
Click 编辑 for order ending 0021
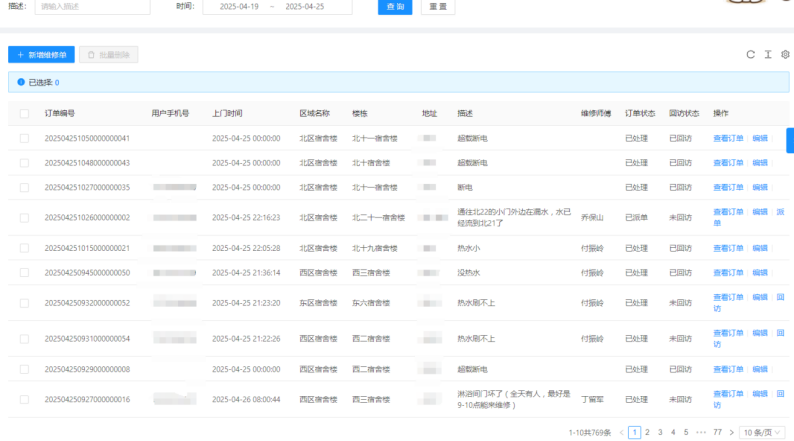click(x=760, y=248)
